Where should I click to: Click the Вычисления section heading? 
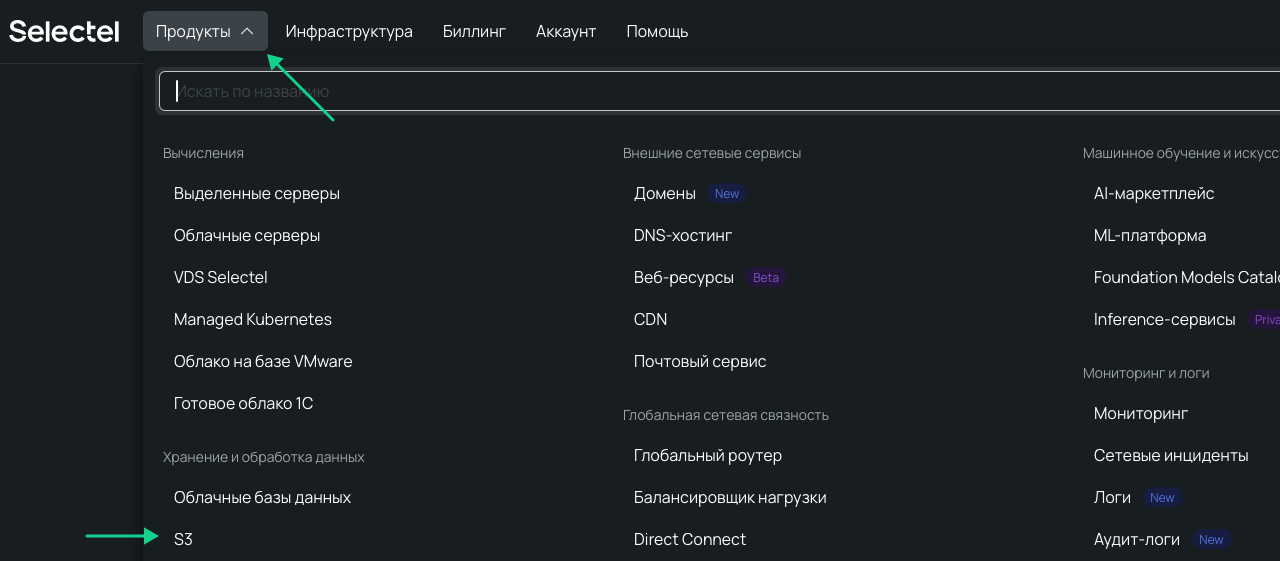203,153
